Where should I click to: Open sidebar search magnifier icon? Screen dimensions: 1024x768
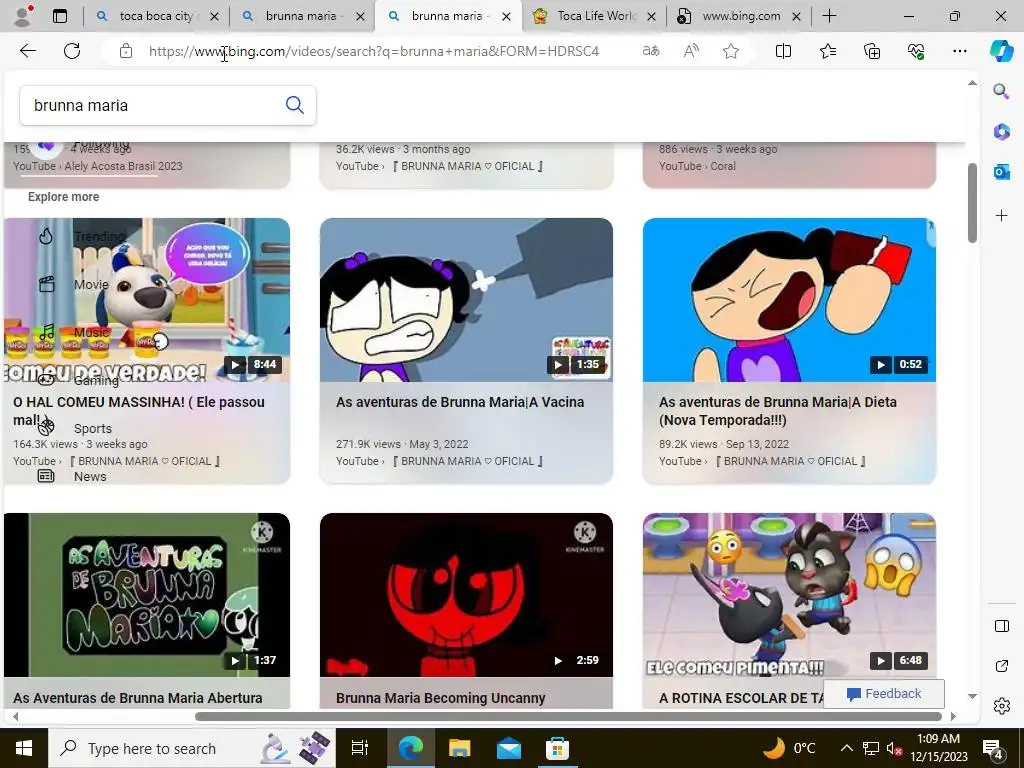click(1001, 91)
